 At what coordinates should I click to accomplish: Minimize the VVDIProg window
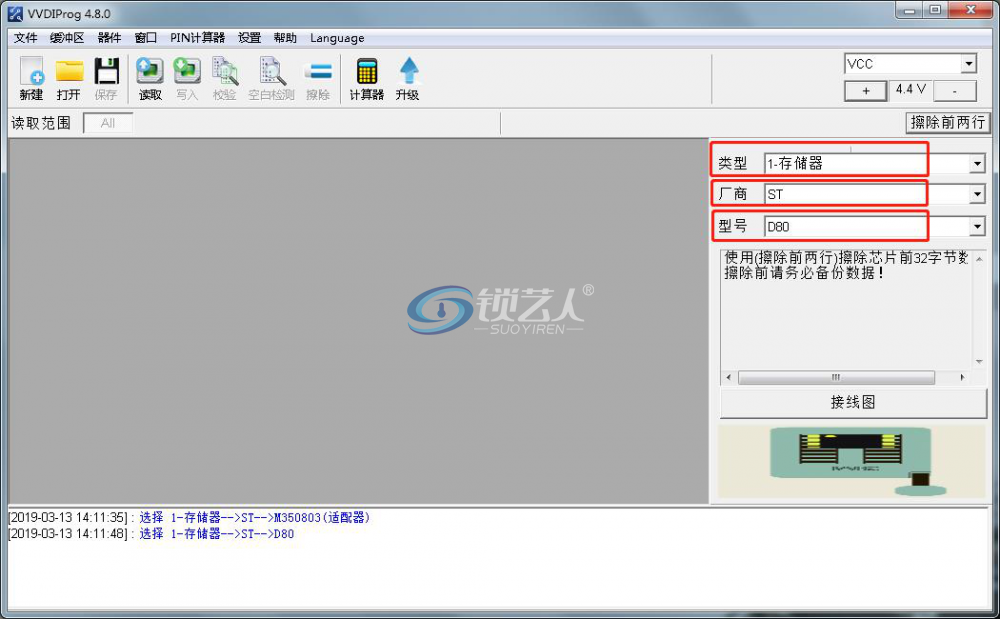coord(909,10)
